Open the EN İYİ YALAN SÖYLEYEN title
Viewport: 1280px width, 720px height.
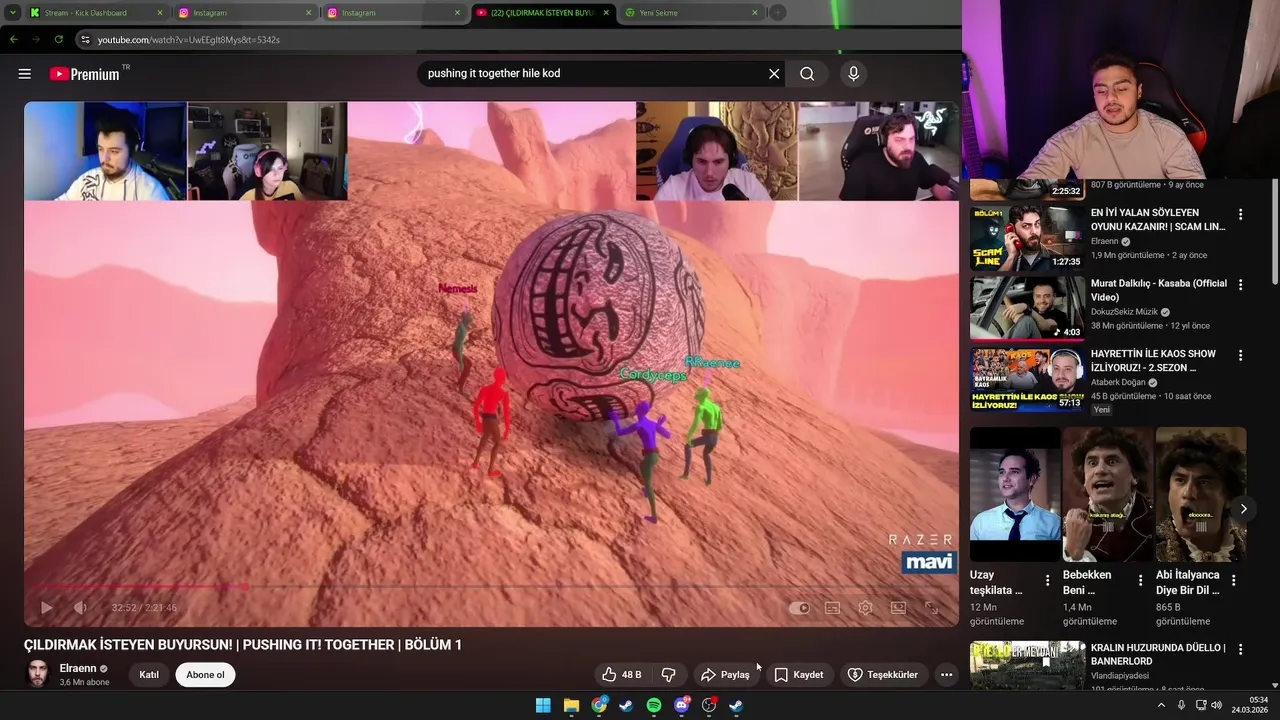(1158, 220)
